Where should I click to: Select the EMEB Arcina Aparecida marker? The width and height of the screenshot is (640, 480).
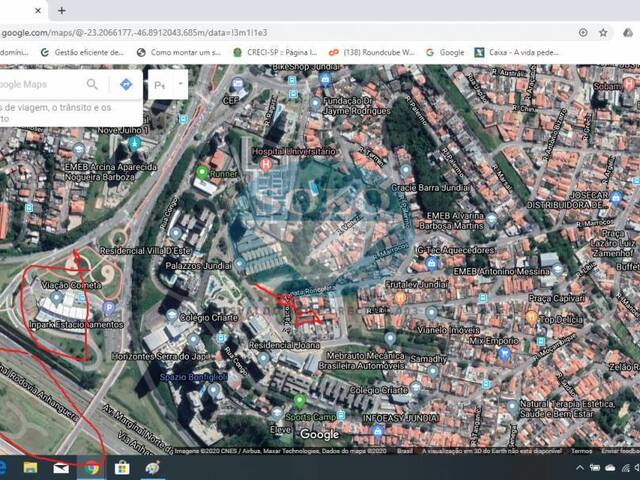click(79, 150)
